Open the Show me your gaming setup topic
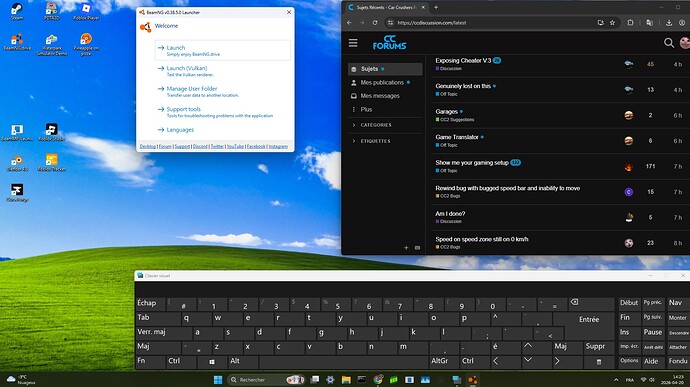The image size is (690, 387). coord(472,162)
